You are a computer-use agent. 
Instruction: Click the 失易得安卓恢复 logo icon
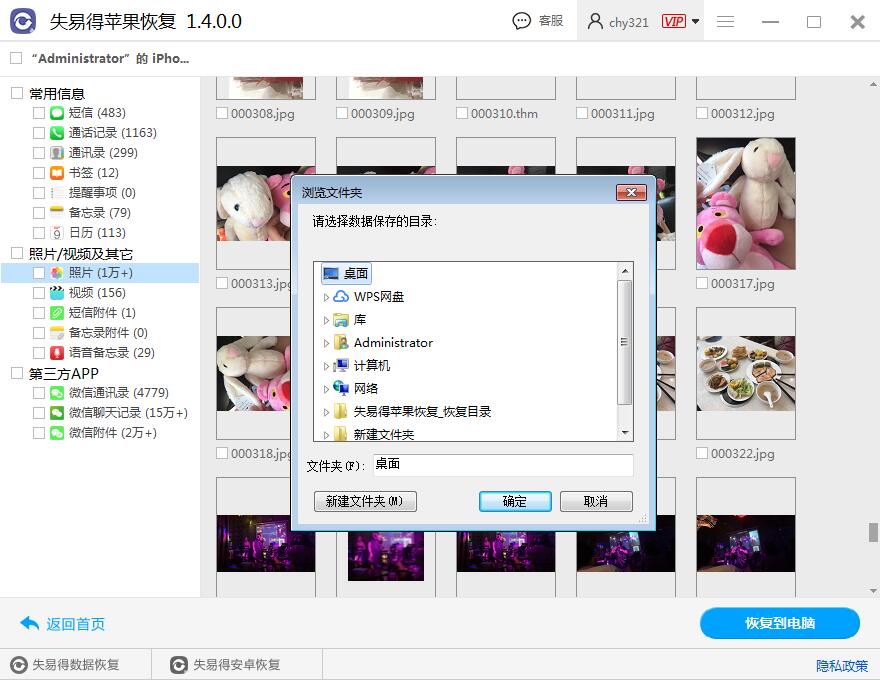point(178,665)
